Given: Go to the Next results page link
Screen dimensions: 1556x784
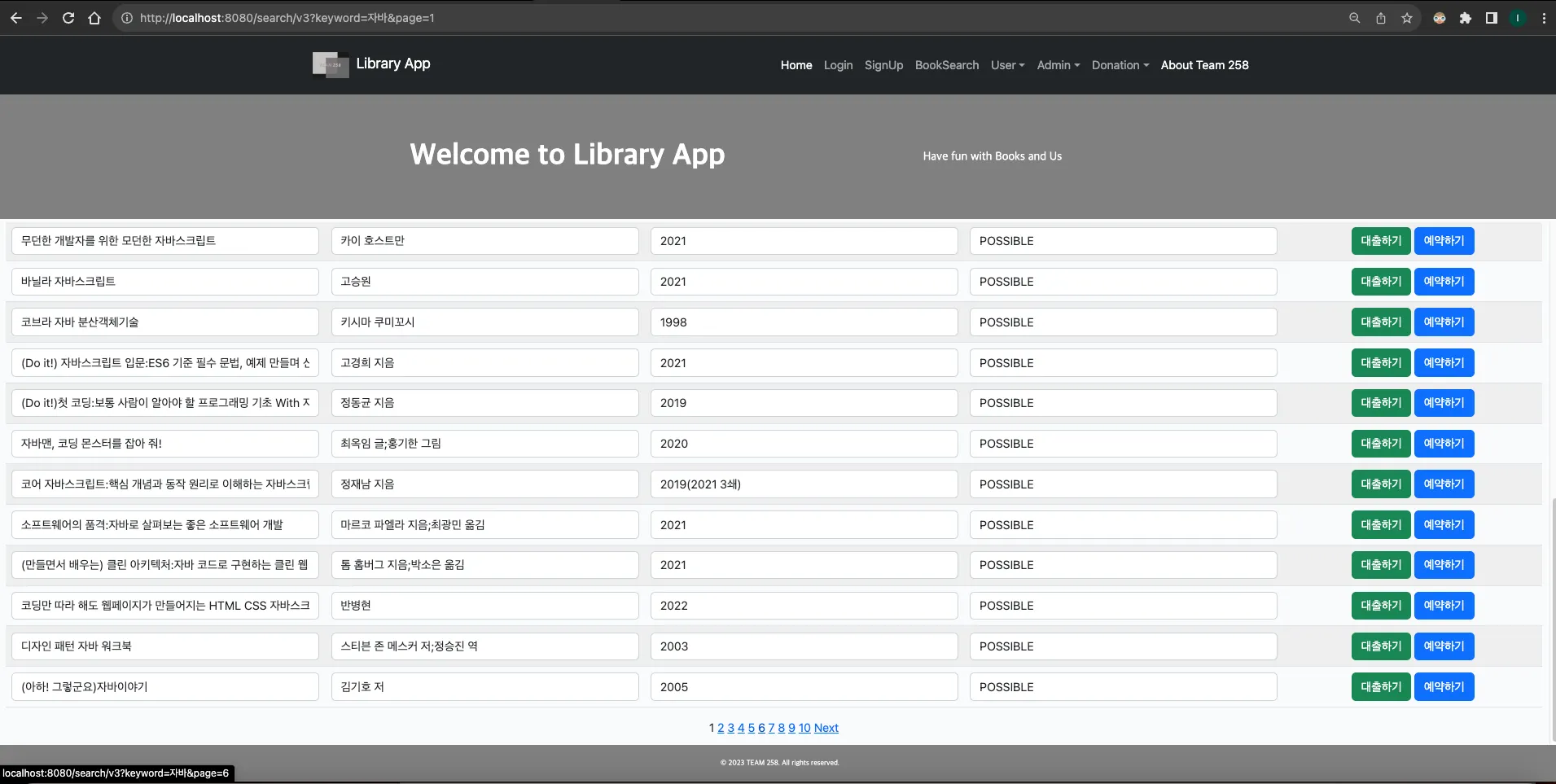Looking at the screenshot, I should click(x=826, y=728).
